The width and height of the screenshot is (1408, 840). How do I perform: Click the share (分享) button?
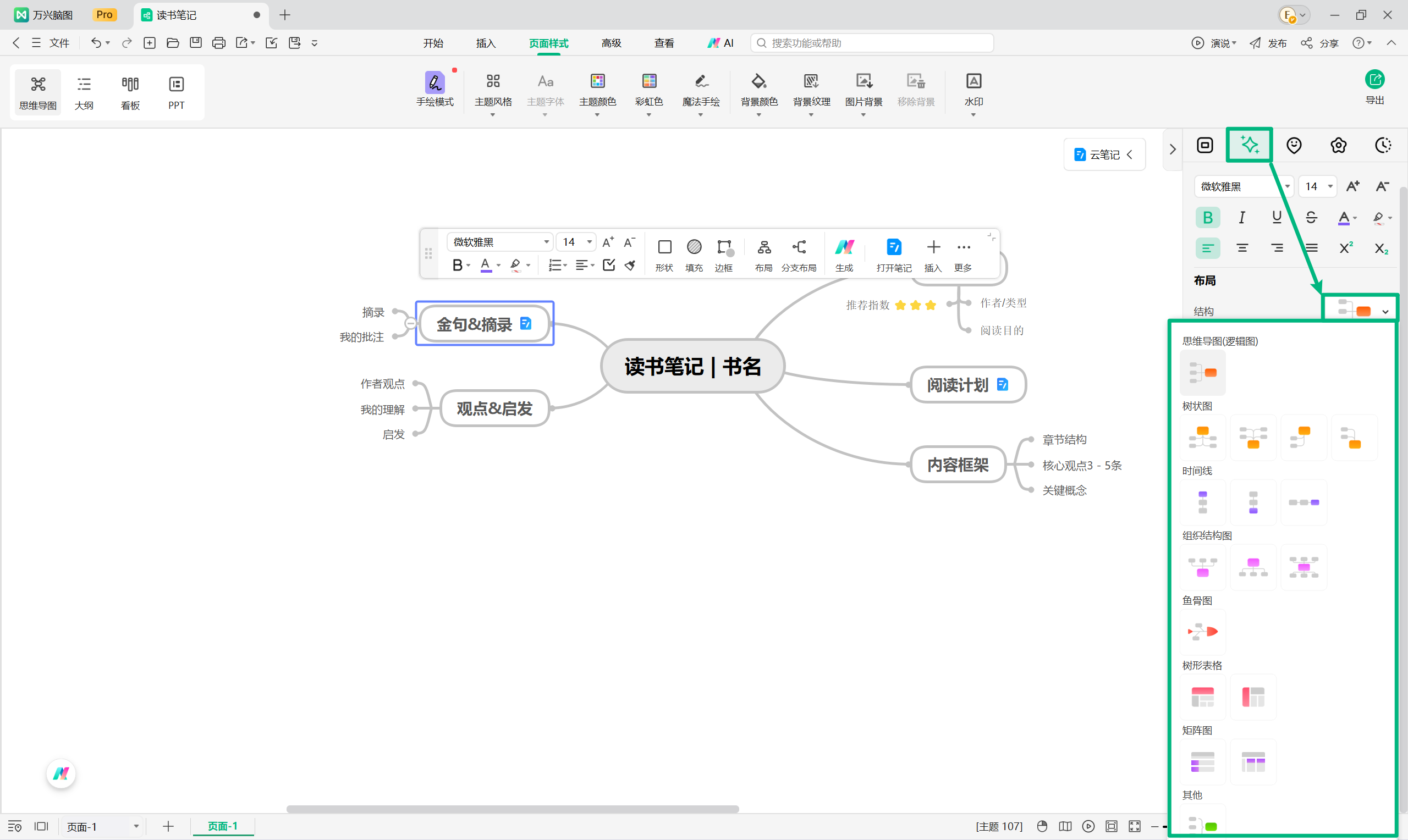[x=1319, y=43]
